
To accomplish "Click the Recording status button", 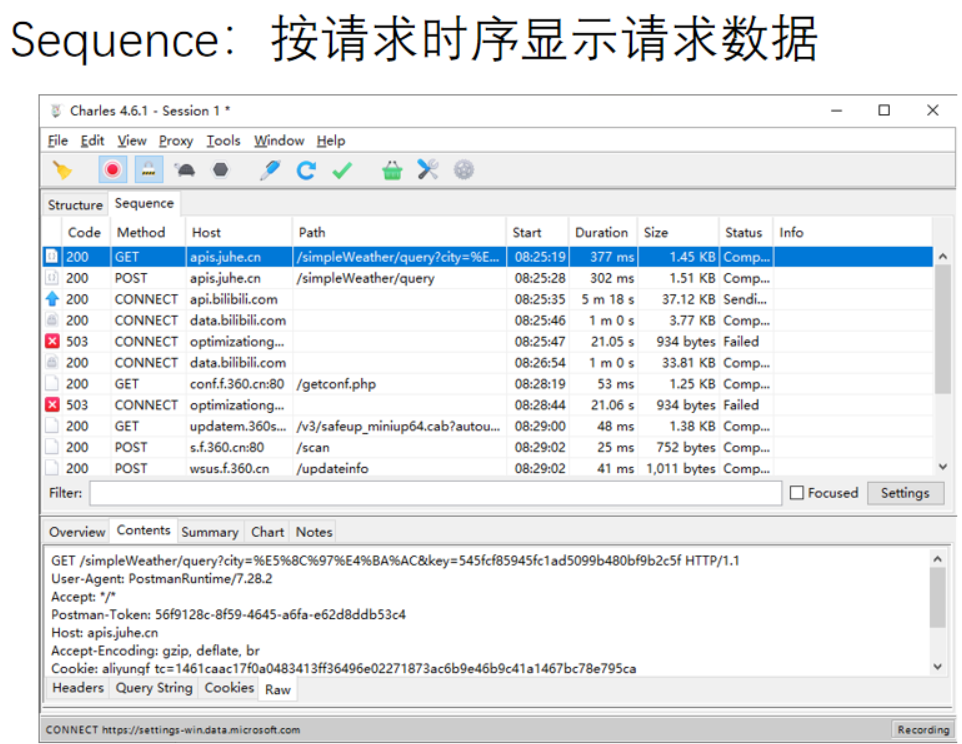I will [923, 729].
